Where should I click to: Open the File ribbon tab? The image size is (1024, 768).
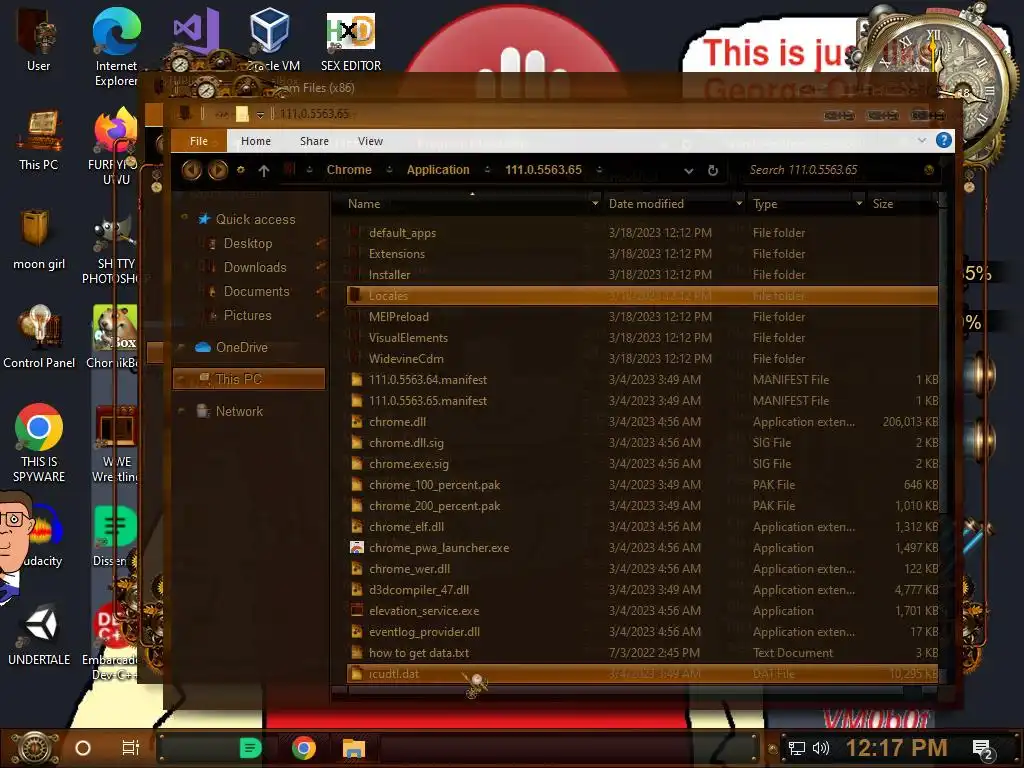pyautogui.click(x=199, y=141)
